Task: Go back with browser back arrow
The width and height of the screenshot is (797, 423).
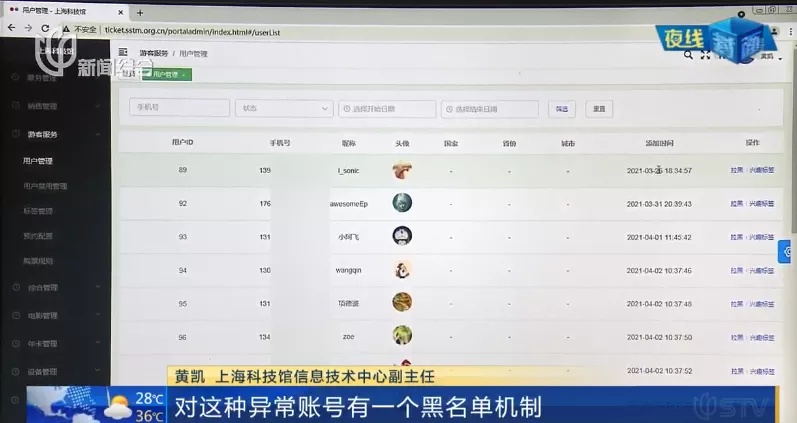Action: coord(11,28)
